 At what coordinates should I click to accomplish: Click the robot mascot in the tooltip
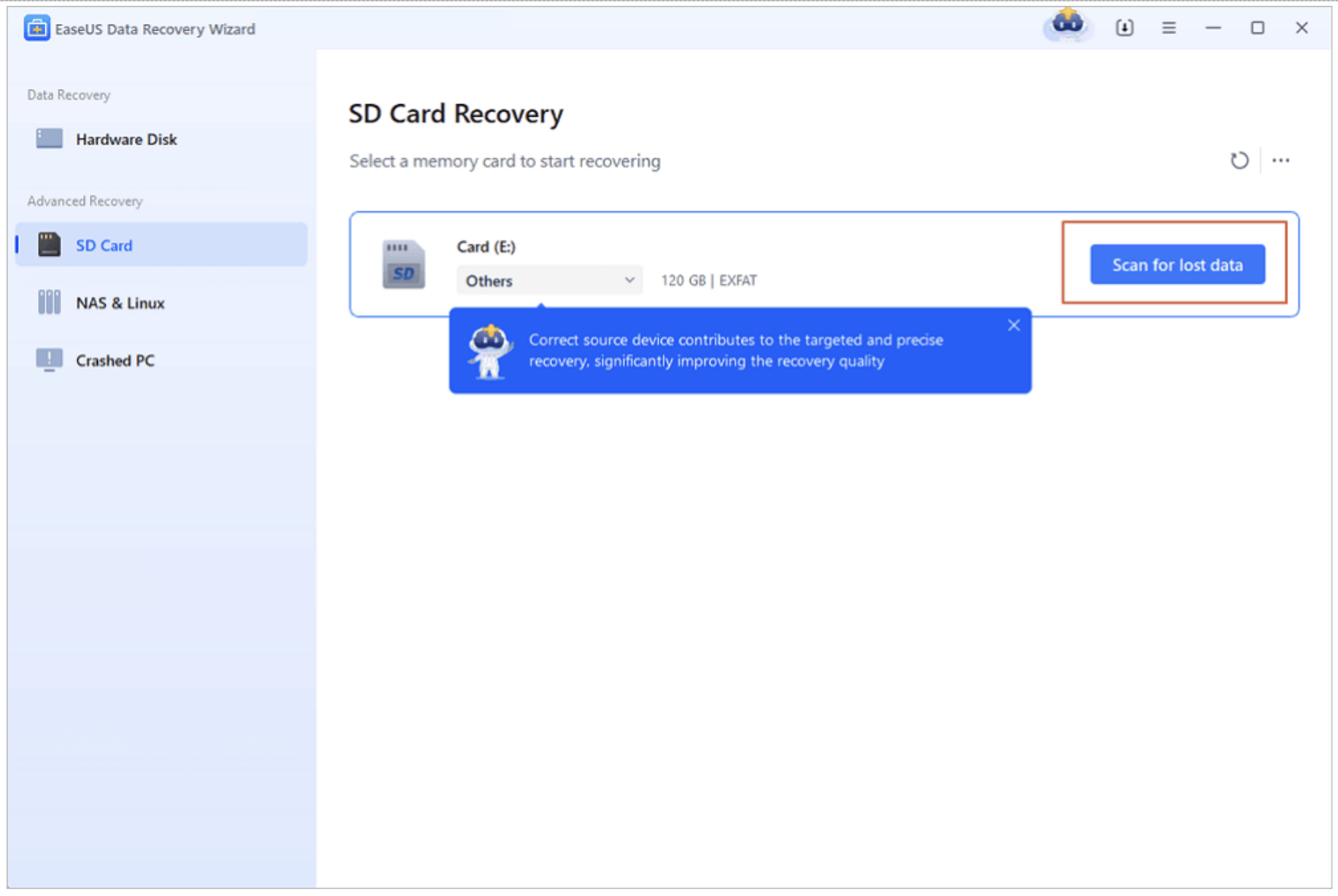coord(489,351)
